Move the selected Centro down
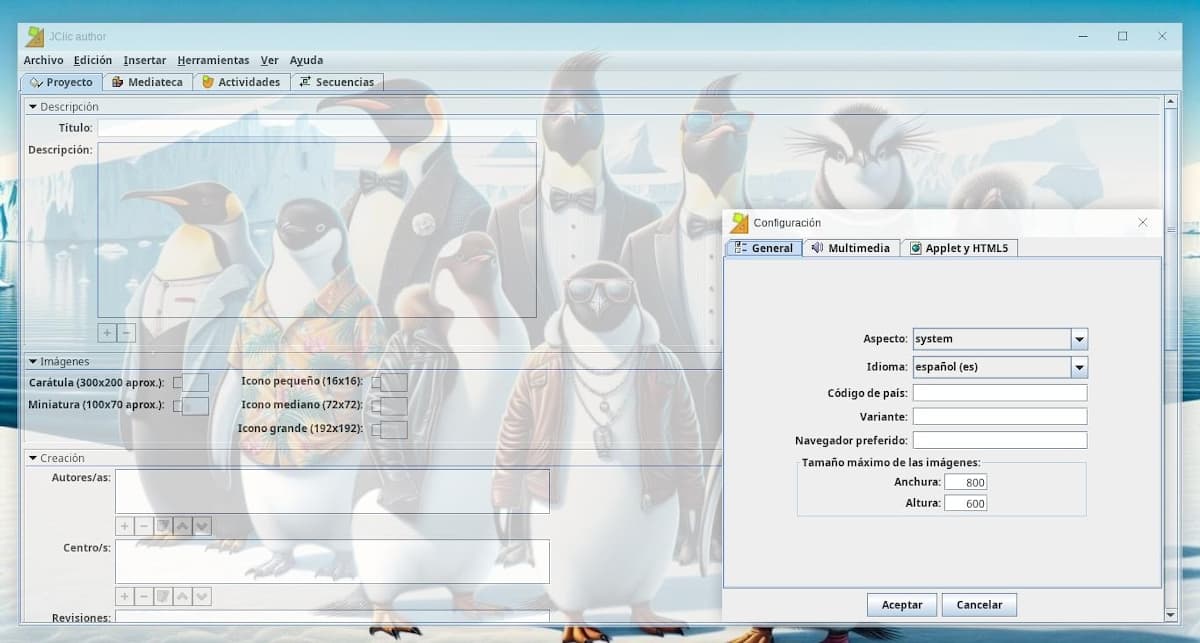 [202, 596]
